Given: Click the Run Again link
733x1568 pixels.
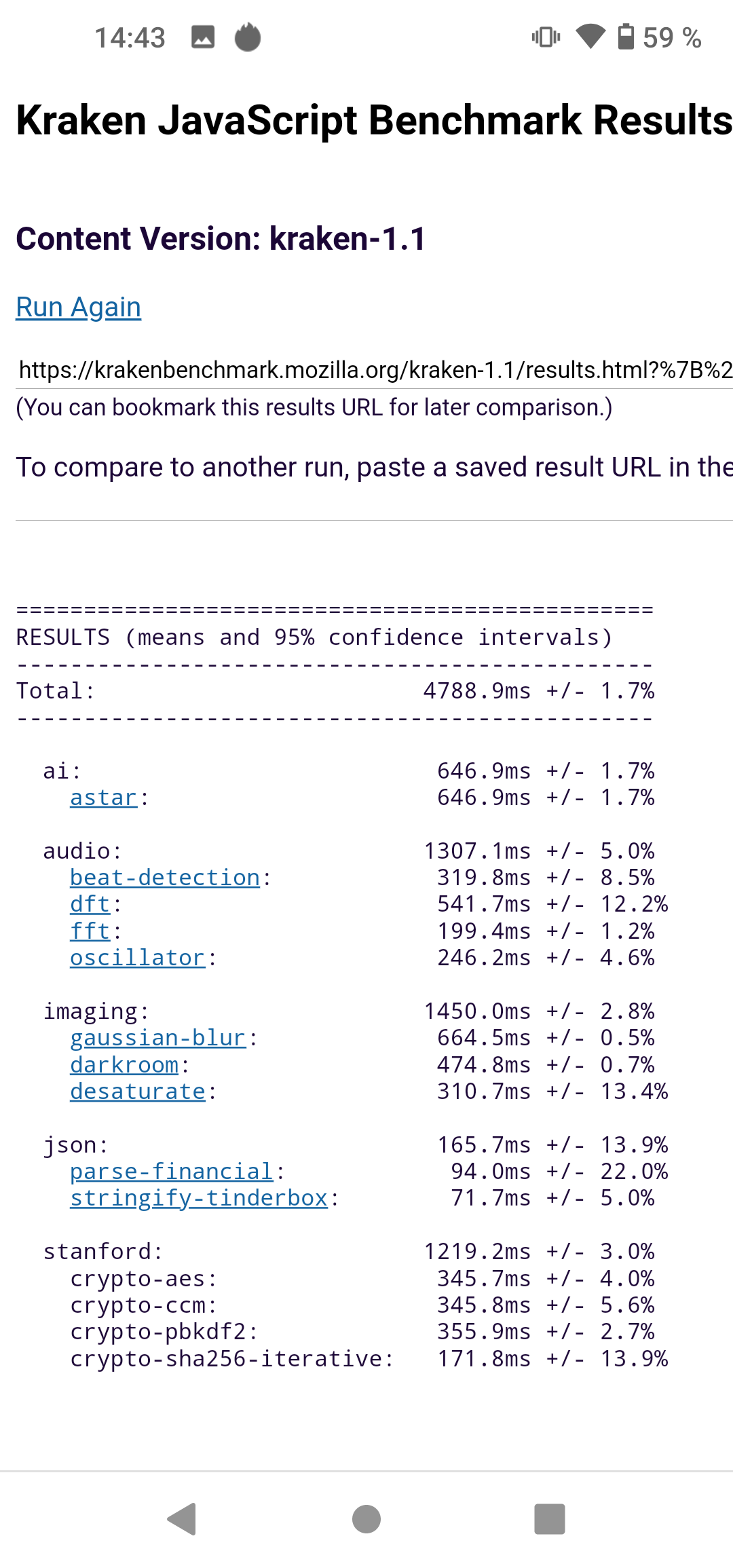Looking at the screenshot, I should pyautogui.click(x=79, y=307).
